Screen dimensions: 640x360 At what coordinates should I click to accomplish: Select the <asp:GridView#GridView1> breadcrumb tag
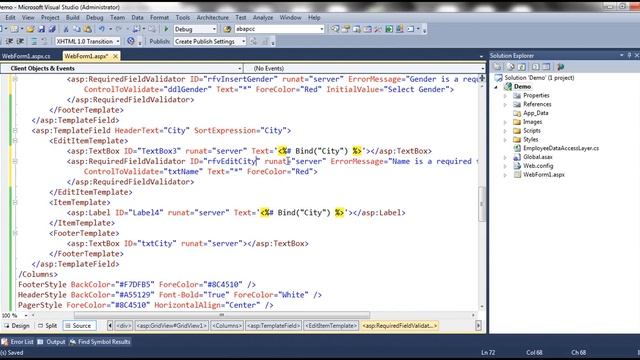pos(172,326)
